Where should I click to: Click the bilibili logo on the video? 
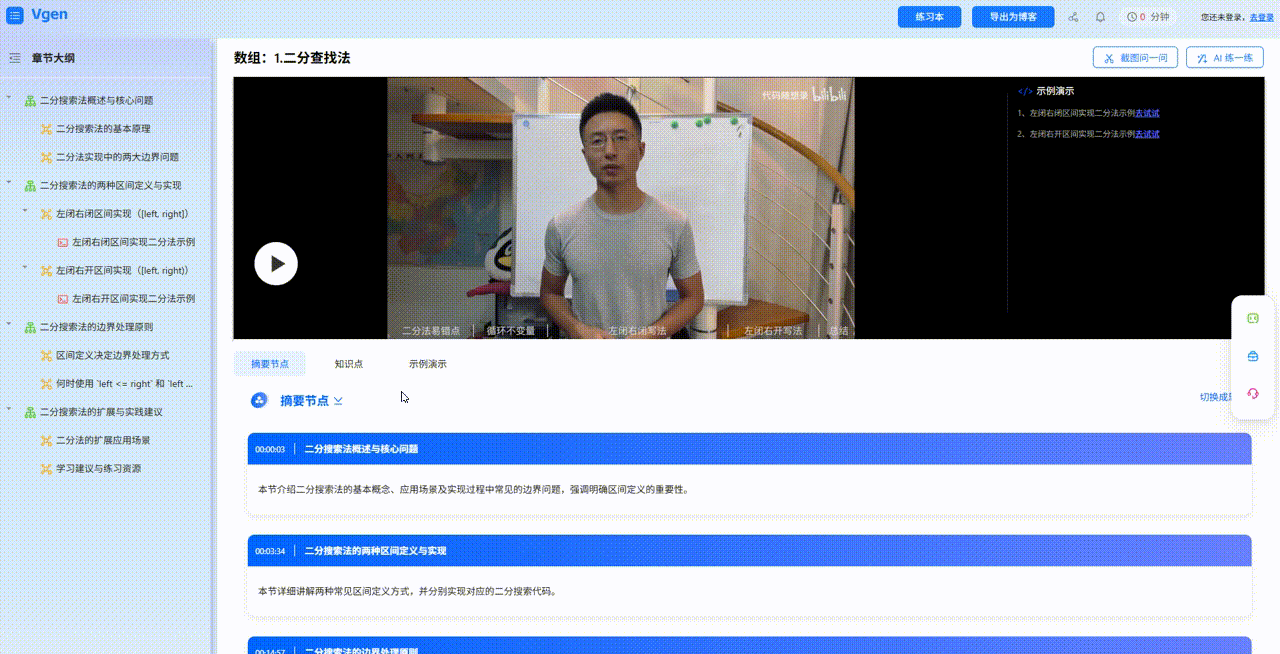[829, 94]
